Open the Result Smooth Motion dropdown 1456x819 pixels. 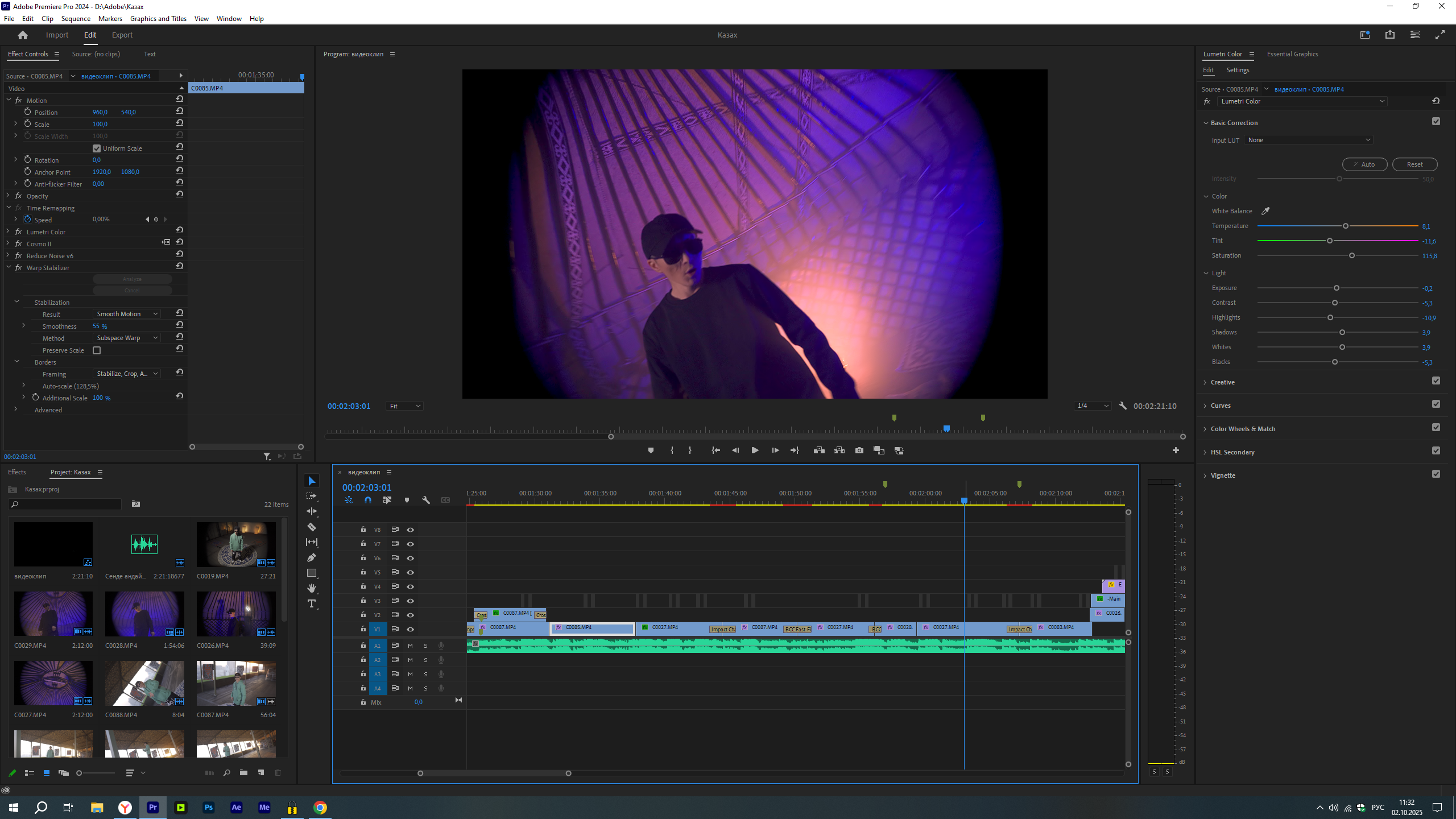[x=127, y=314]
